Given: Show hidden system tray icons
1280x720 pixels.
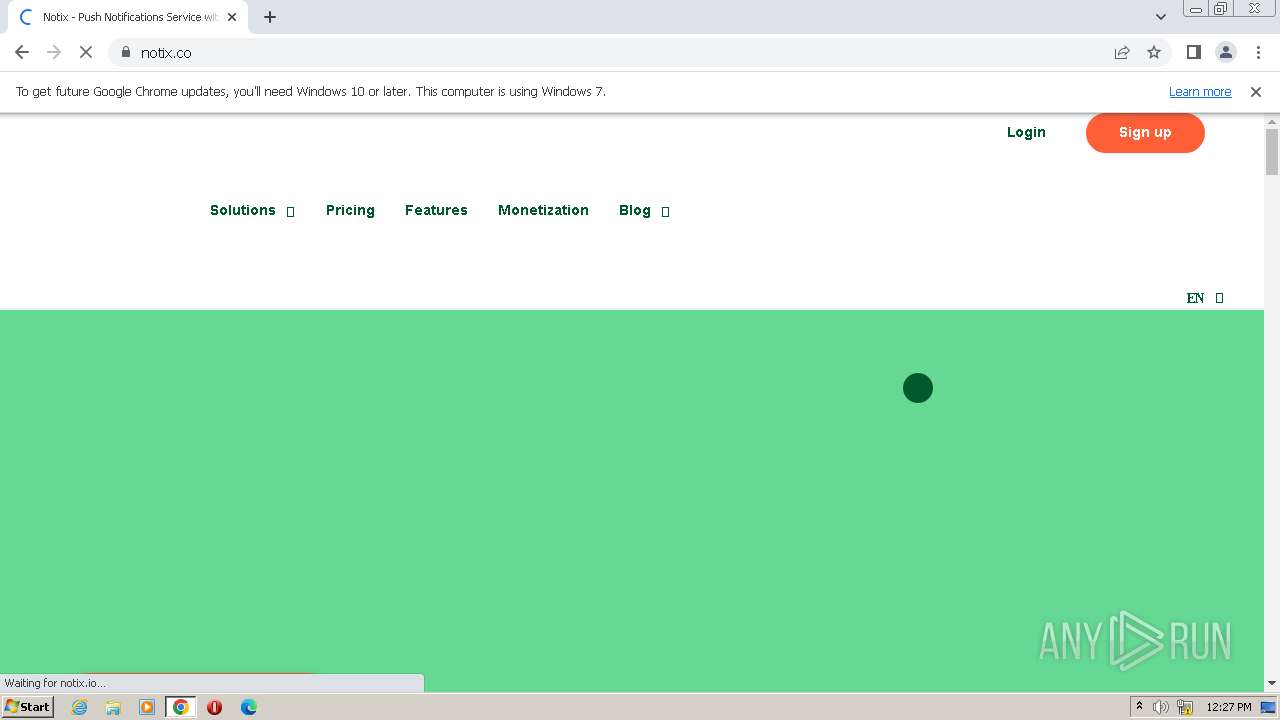Looking at the screenshot, I should (x=1139, y=707).
